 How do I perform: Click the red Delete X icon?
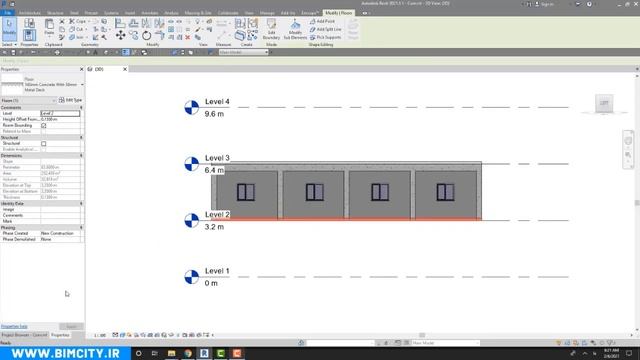pos(188,38)
